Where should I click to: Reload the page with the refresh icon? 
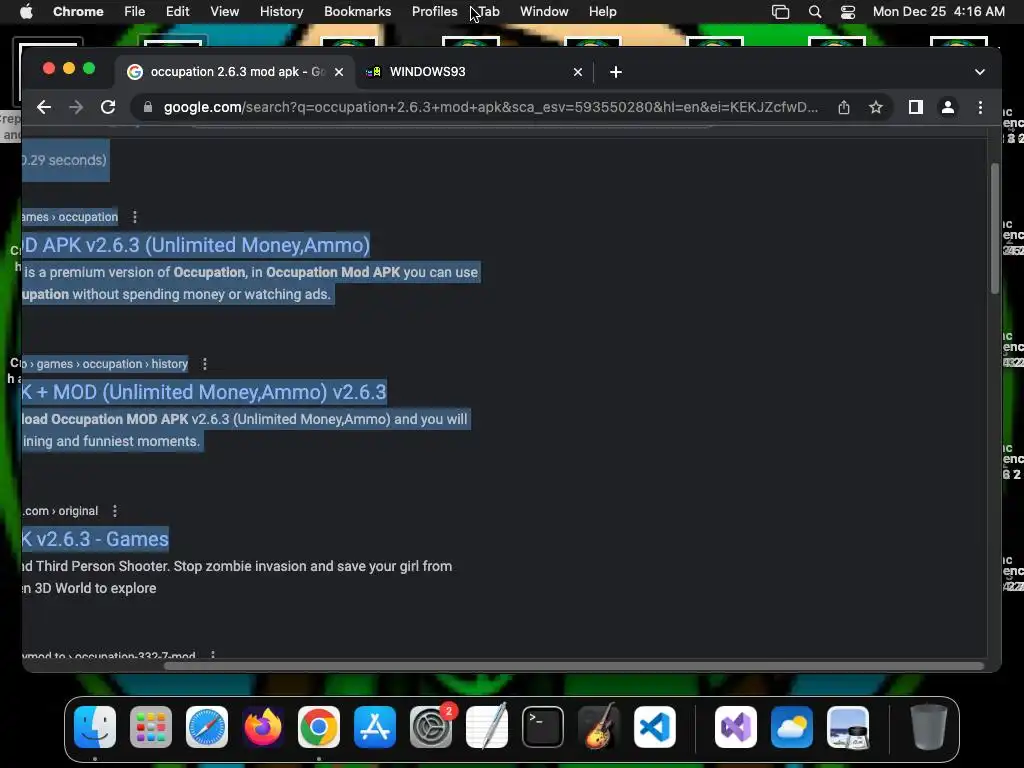(108, 107)
